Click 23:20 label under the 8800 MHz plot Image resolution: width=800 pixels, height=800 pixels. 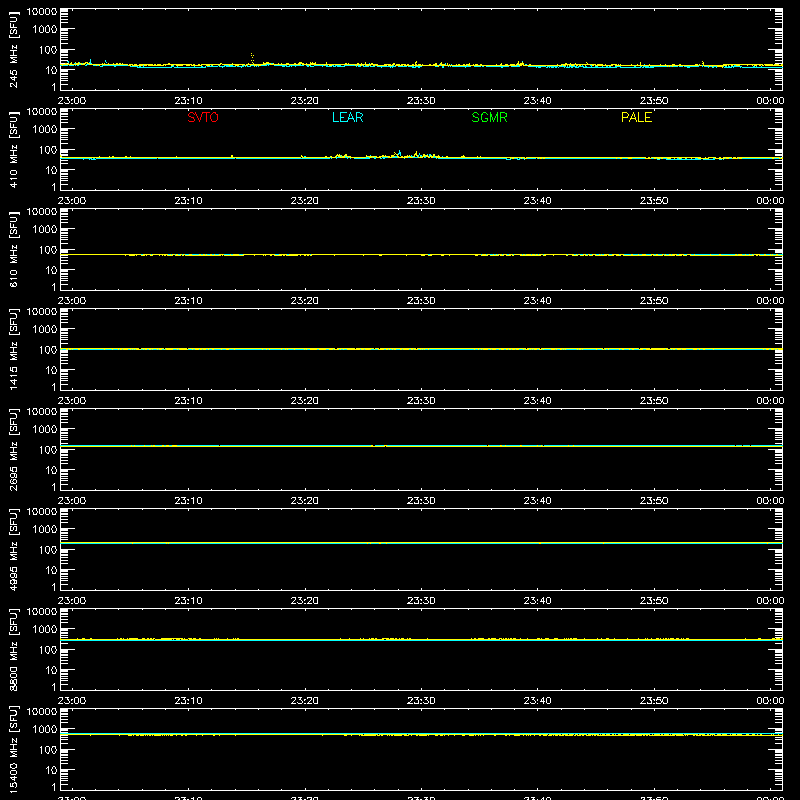pos(305,701)
